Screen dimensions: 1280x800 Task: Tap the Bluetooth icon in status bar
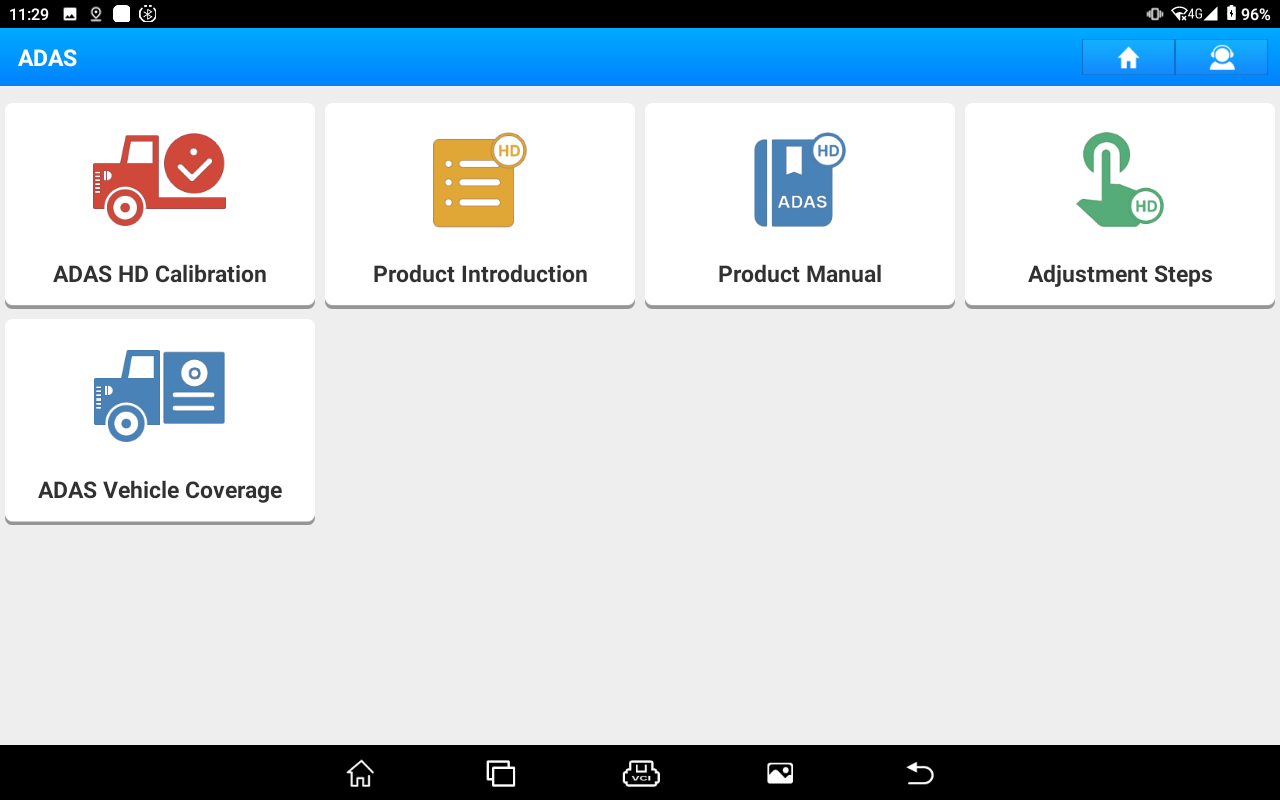pyautogui.click(x=148, y=14)
